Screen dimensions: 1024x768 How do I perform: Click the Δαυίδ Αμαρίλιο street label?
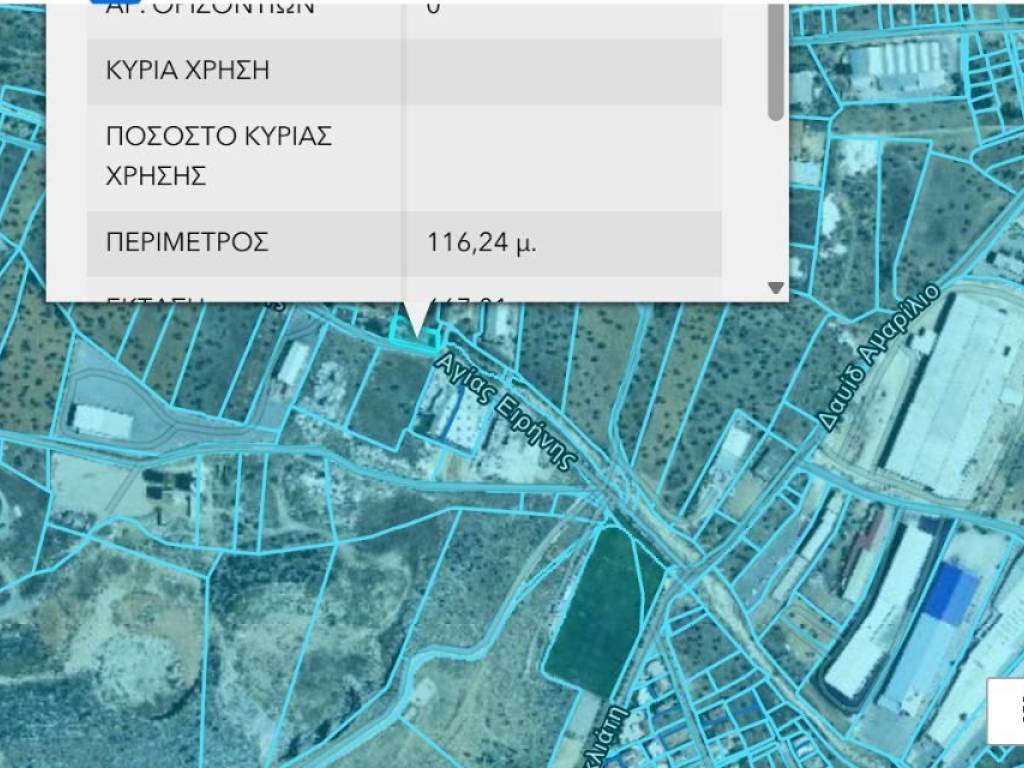880,357
